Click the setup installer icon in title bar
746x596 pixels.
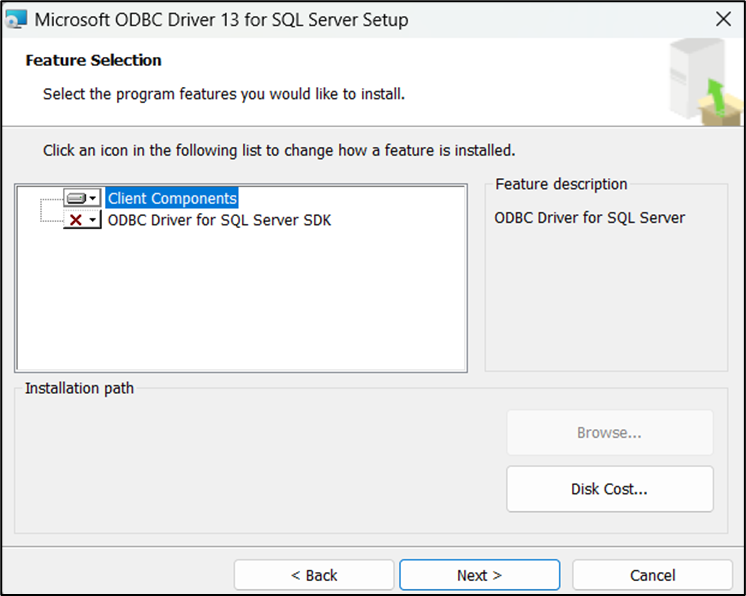pyautogui.click(x=16, y=19)
